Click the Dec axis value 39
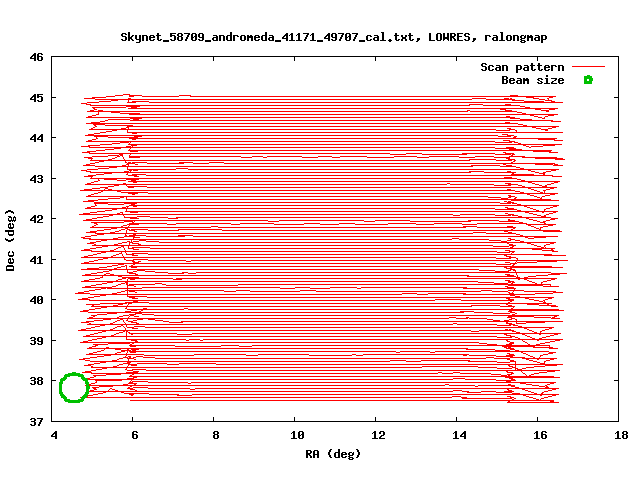The image size is (640, 480). point(36,340)
